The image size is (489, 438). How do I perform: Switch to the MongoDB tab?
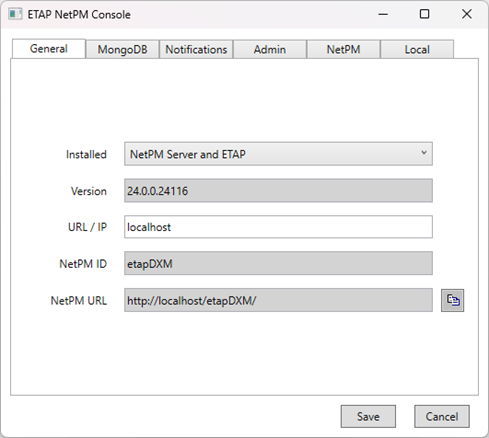(122, 49)
